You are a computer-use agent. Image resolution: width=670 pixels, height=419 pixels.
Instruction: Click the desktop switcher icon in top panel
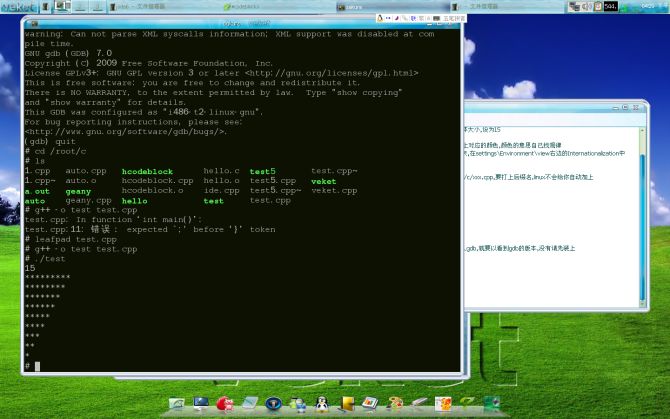click(x=62, y=6)
